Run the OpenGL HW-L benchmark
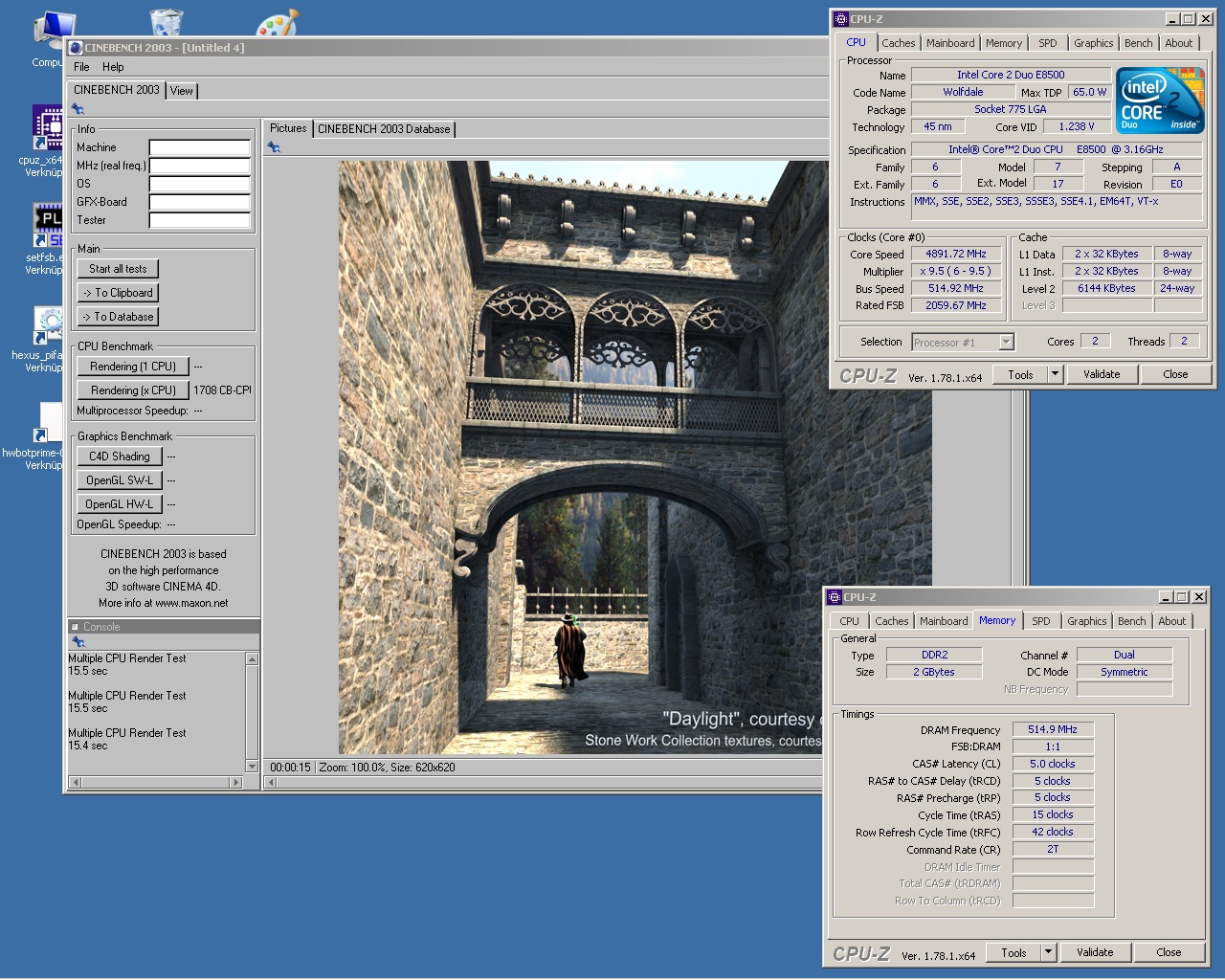 pyautogui.click(x=120, y=504)
